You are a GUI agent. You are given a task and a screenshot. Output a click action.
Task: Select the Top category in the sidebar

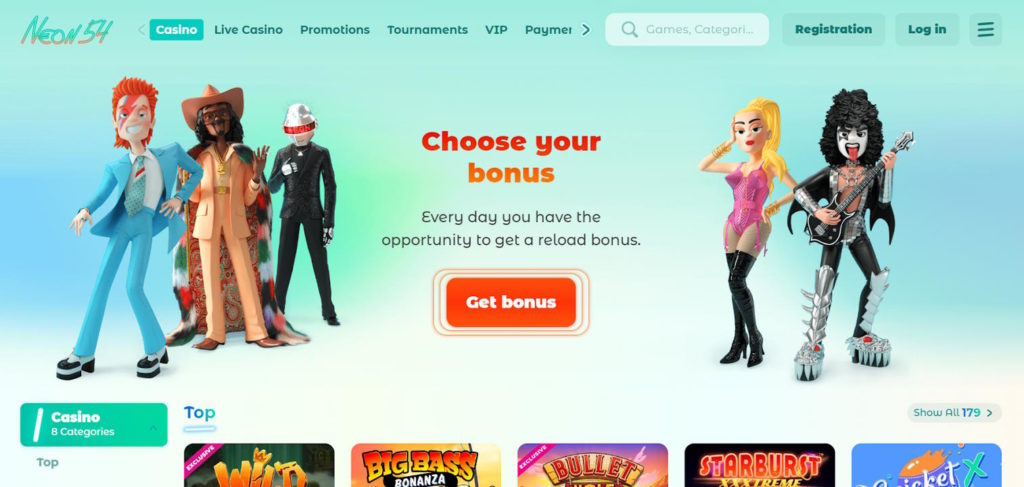tap(47, 462)
